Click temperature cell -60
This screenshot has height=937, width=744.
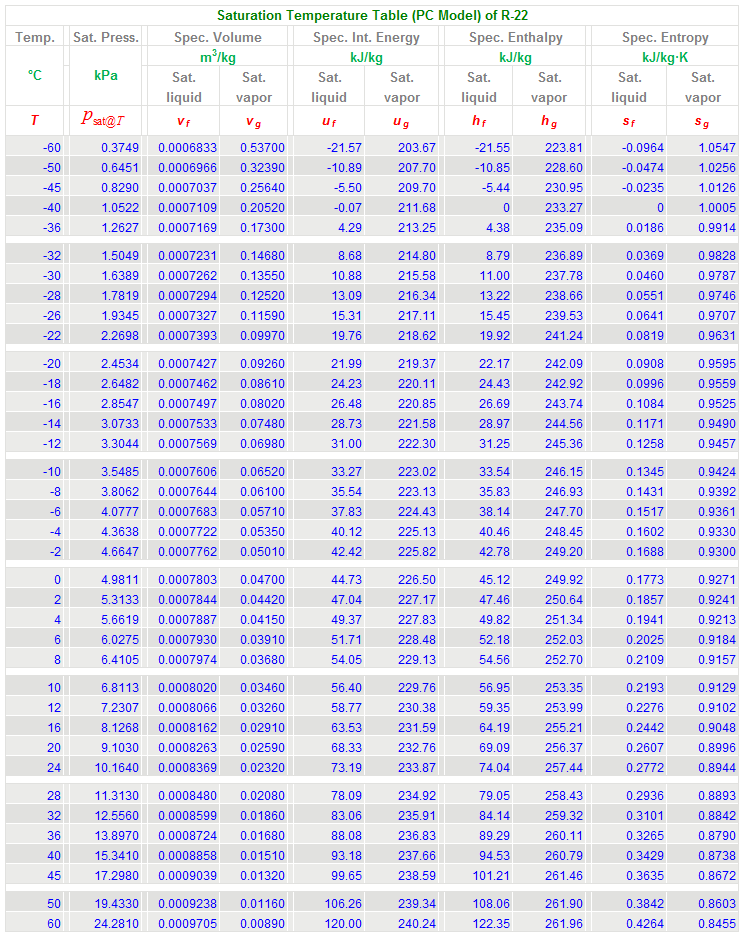(x=52, y=148)
